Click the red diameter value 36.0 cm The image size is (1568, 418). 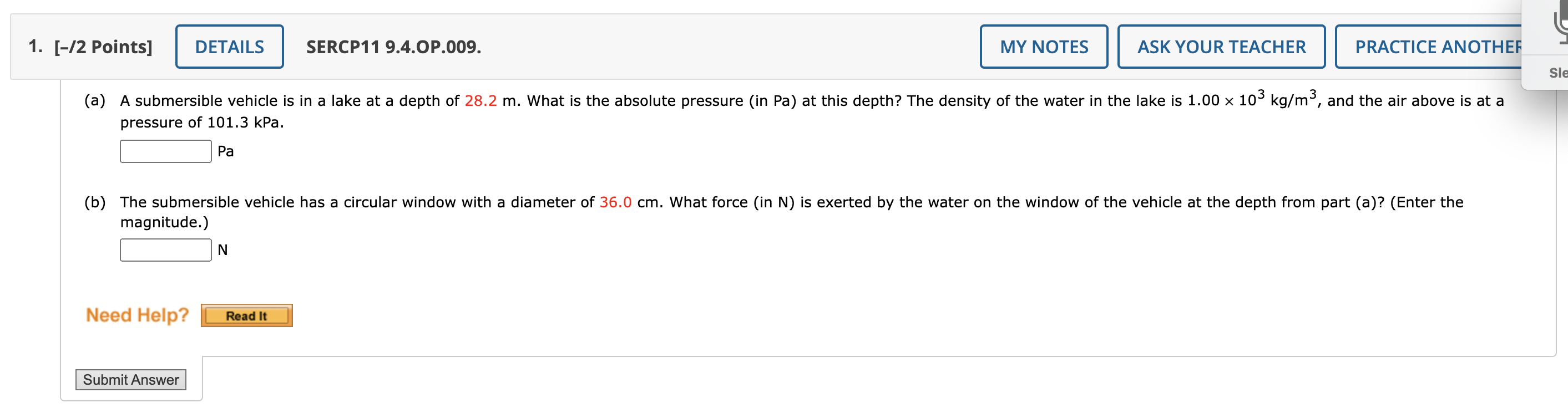pos(616,202)
